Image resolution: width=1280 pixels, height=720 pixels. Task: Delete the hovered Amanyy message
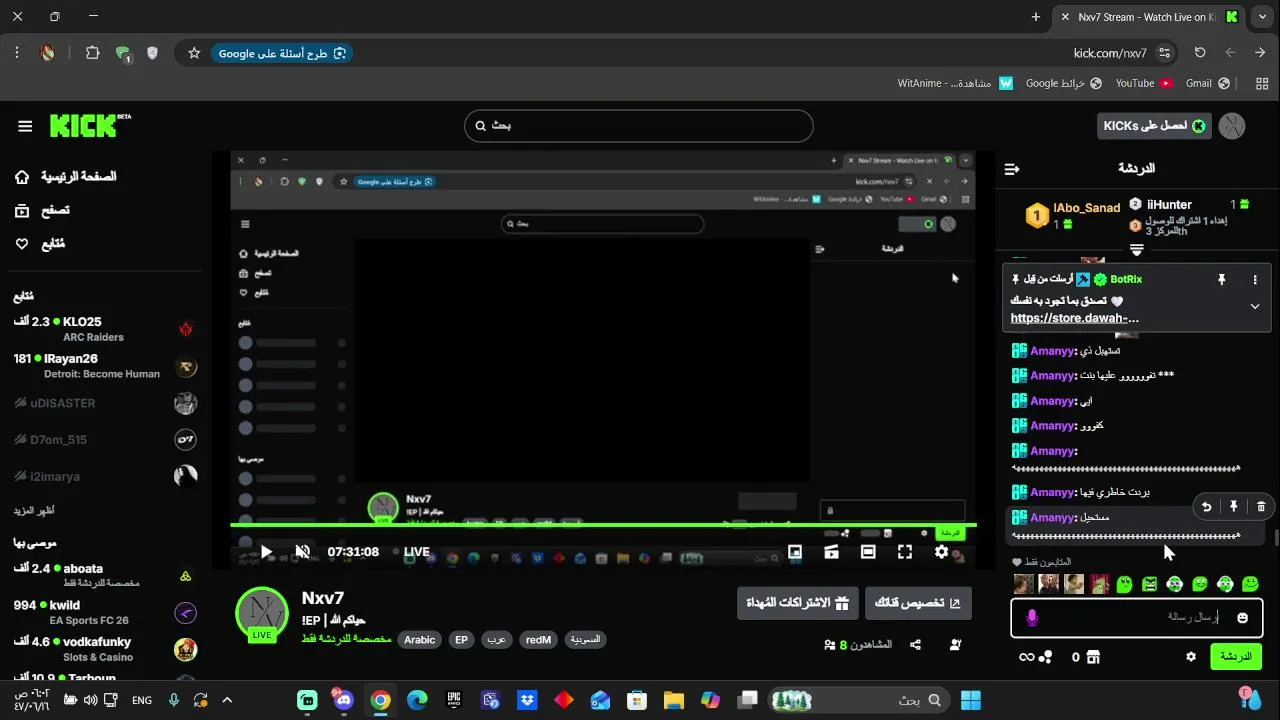click(x=1261, y=507)
